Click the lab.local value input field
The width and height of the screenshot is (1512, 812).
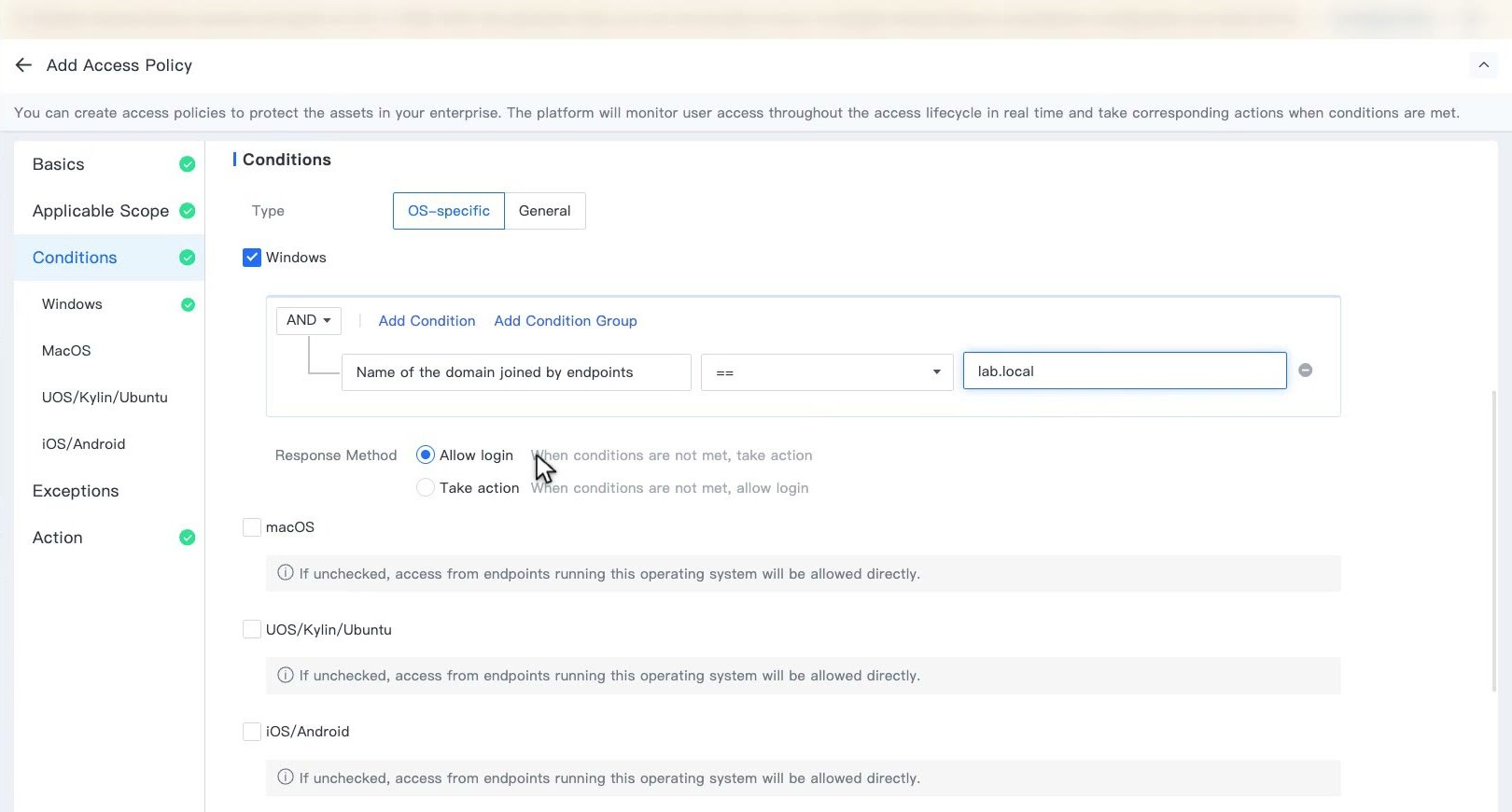(1125, 371)
